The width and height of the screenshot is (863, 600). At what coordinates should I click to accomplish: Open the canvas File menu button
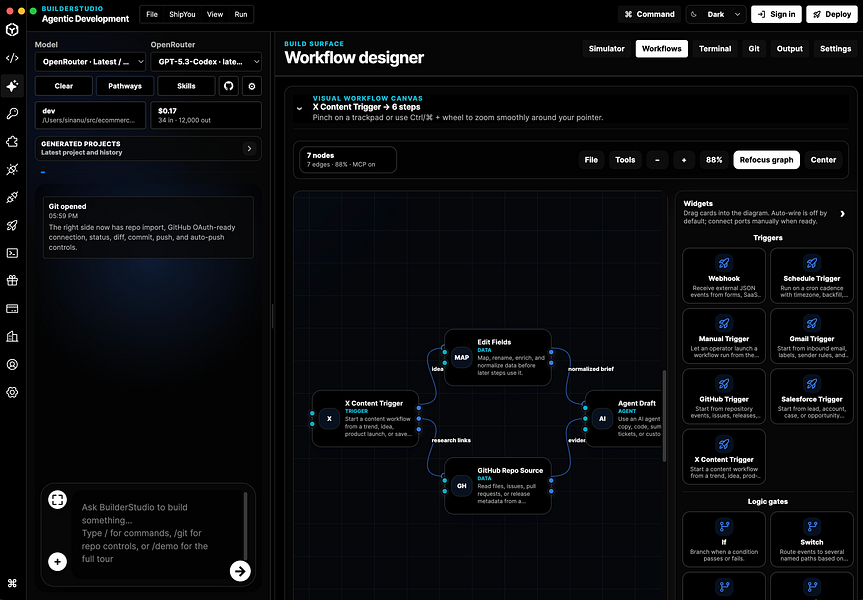[x=591, y=160]
